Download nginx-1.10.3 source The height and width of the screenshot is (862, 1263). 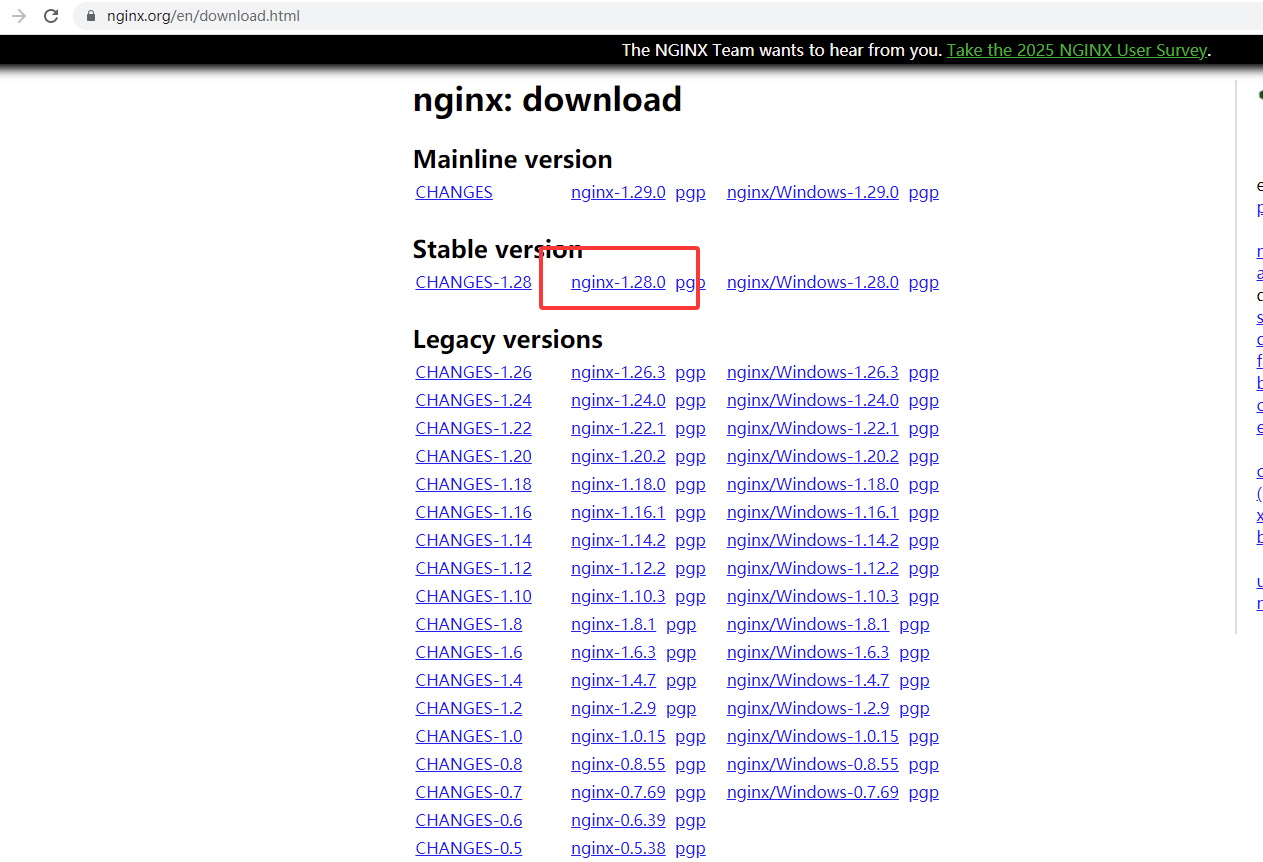click(618, 596)
